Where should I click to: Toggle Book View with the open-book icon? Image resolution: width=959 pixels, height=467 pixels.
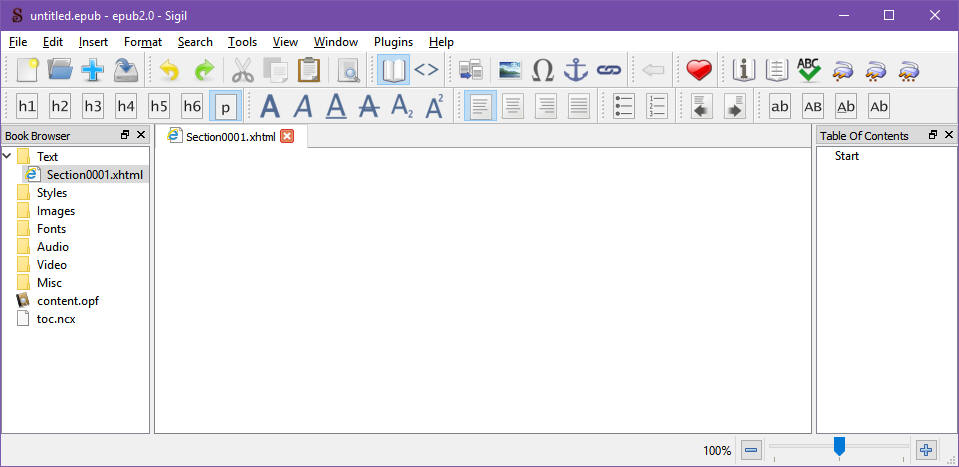point(393,70)
